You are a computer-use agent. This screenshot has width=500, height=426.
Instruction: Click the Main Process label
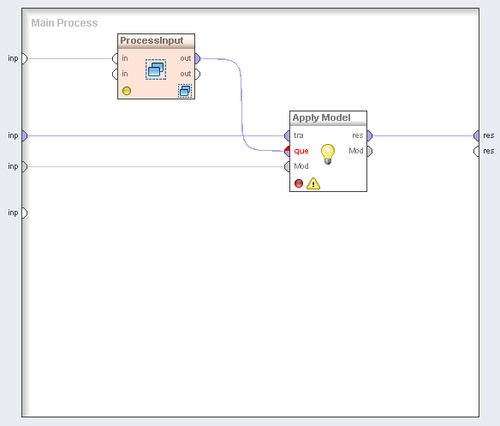pos(64,23)
